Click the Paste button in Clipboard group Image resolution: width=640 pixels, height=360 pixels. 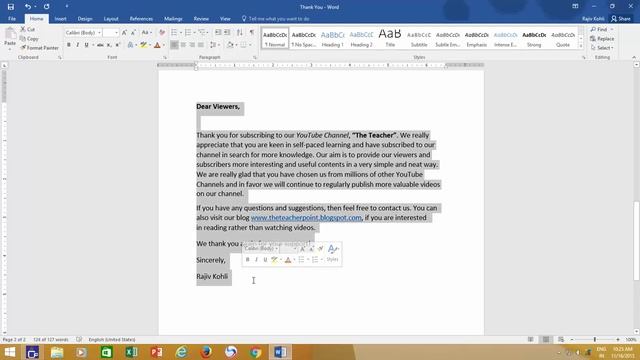click(10, 38)
